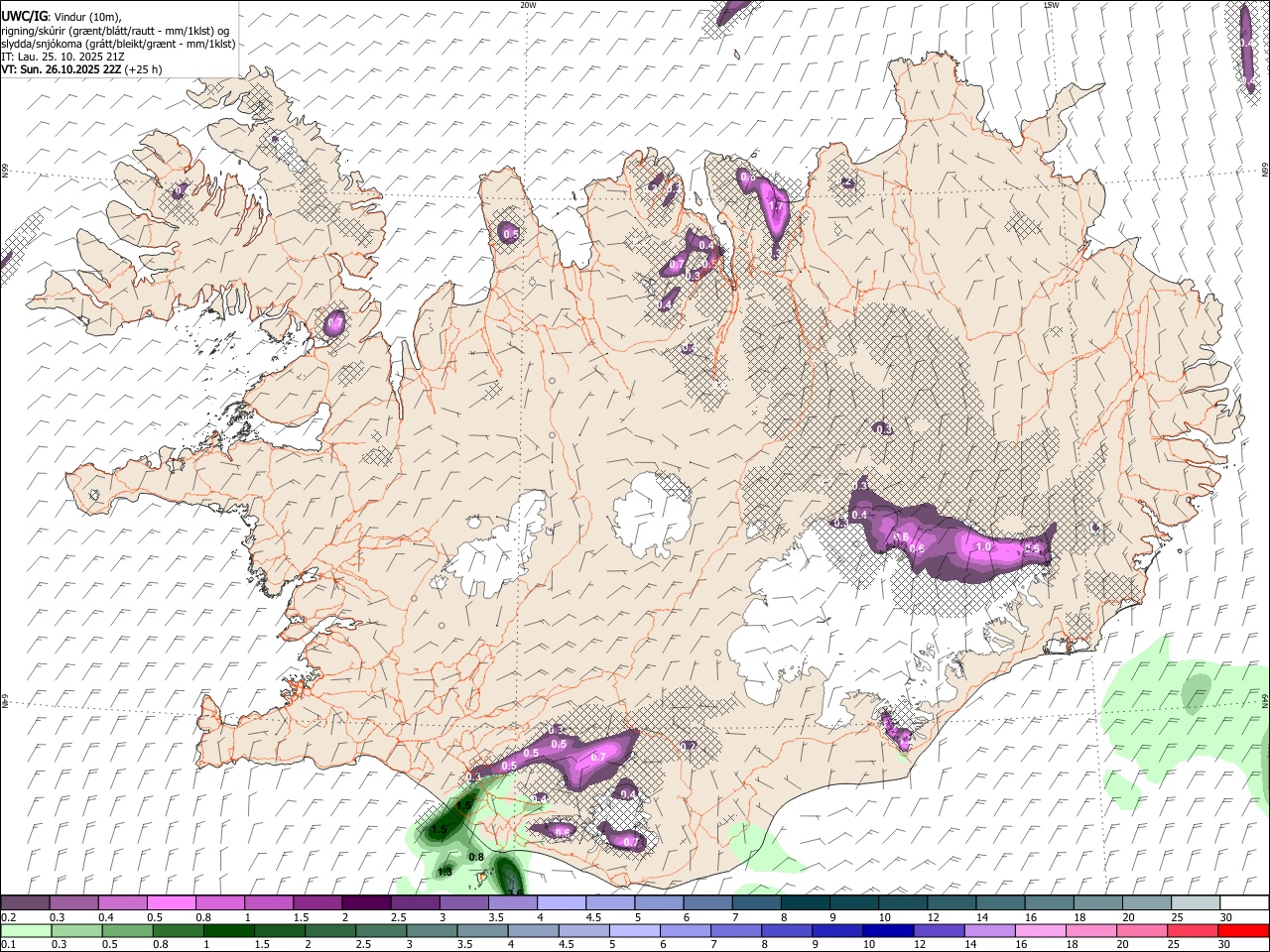Screen dimensions: 1270x952
Task: Select the dark teal snow swatch between 8 and 9
Action: tap(806, 902)
